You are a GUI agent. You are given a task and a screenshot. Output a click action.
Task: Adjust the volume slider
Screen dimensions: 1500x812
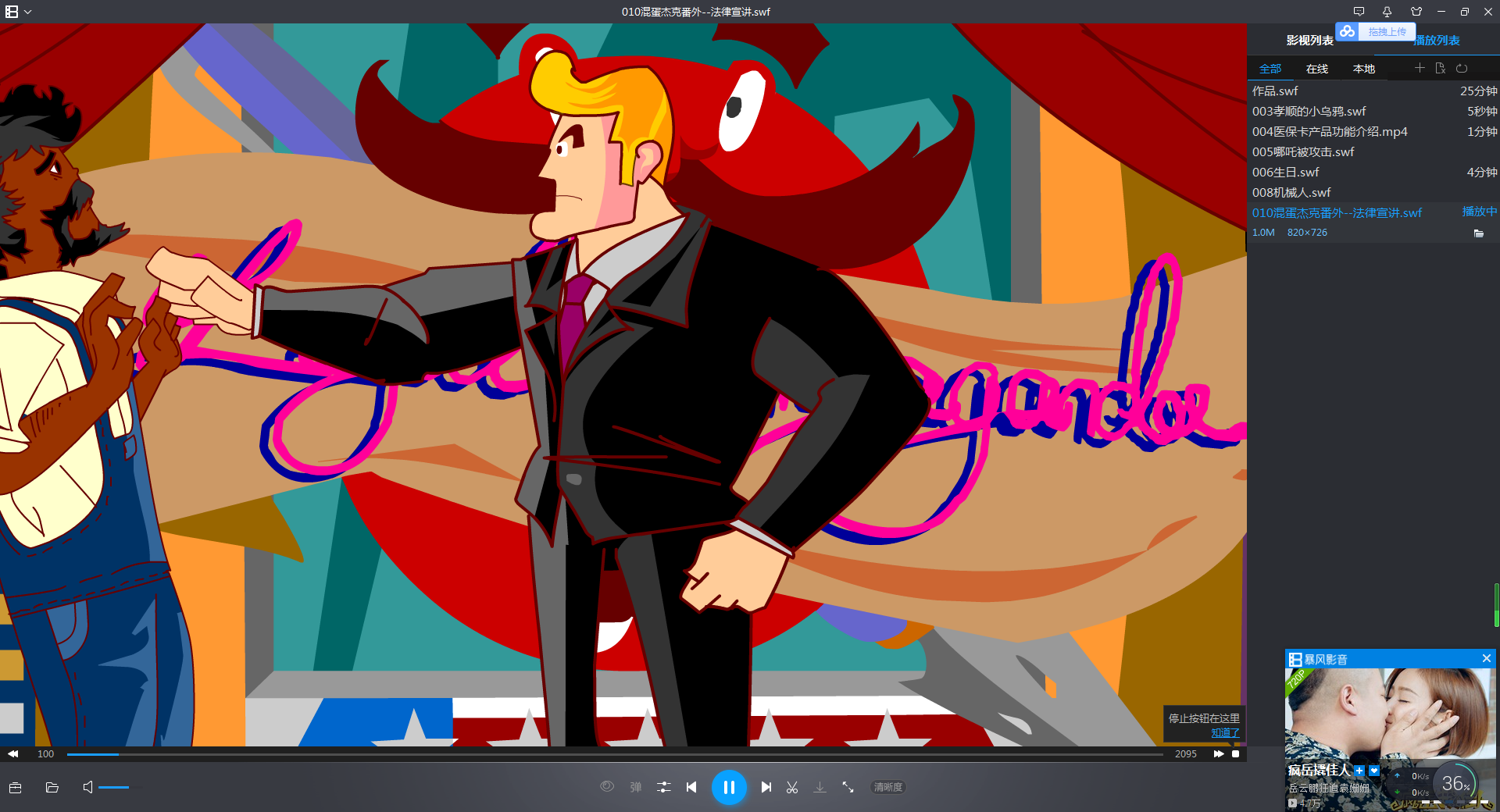pos(120,787)
